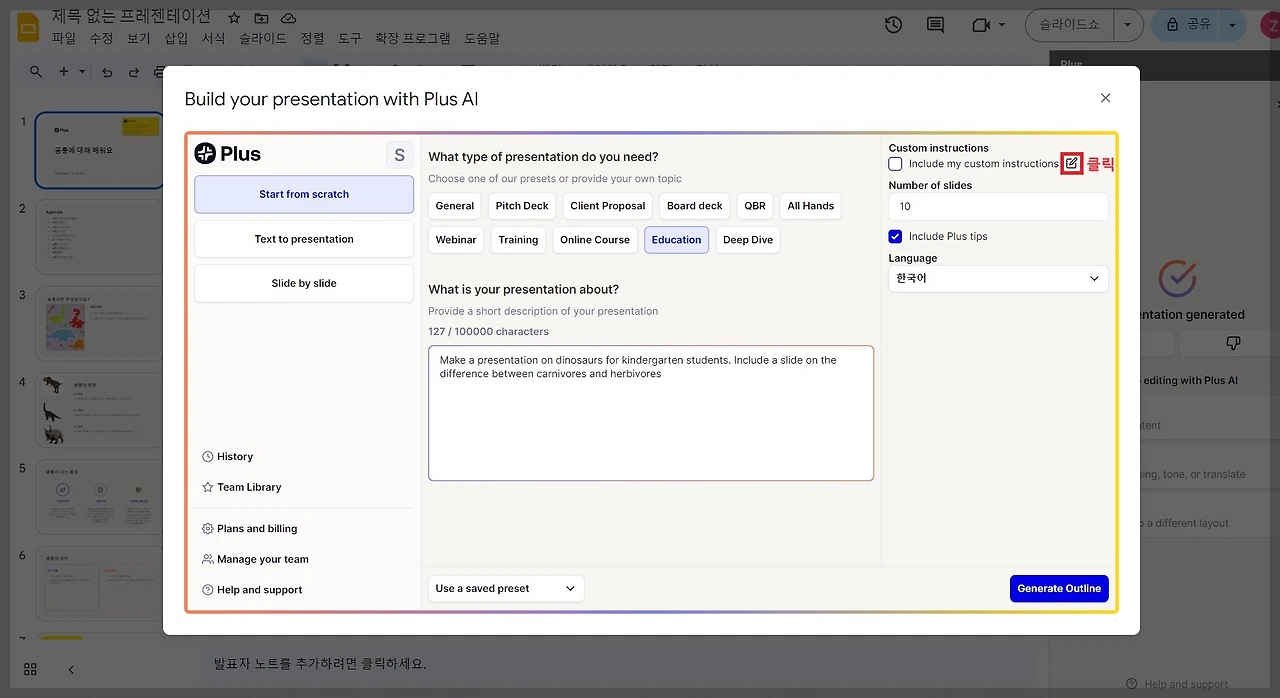Open the 슬라이드 menu
Screen dimensions: 1280x698
click(263, 38)
